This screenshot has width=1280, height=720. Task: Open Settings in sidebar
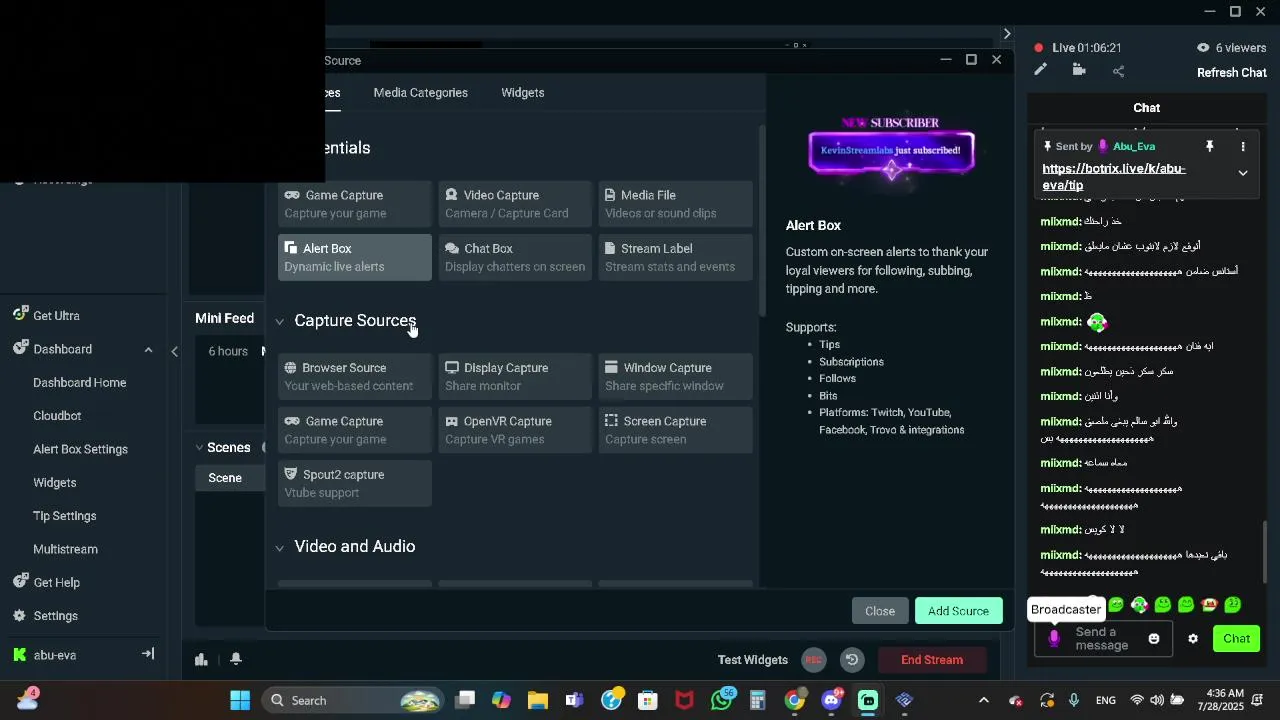pyautogui.click(x=55, y=616)
